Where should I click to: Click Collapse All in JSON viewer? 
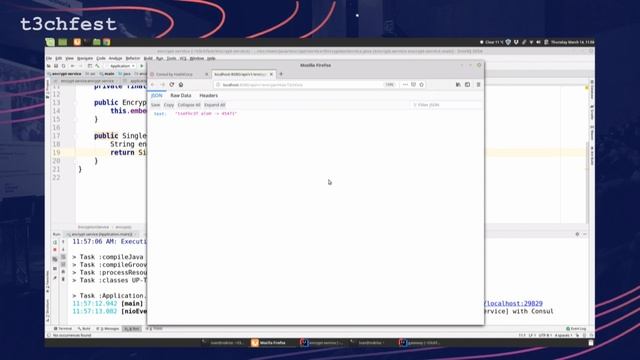(x=189, y=105)
